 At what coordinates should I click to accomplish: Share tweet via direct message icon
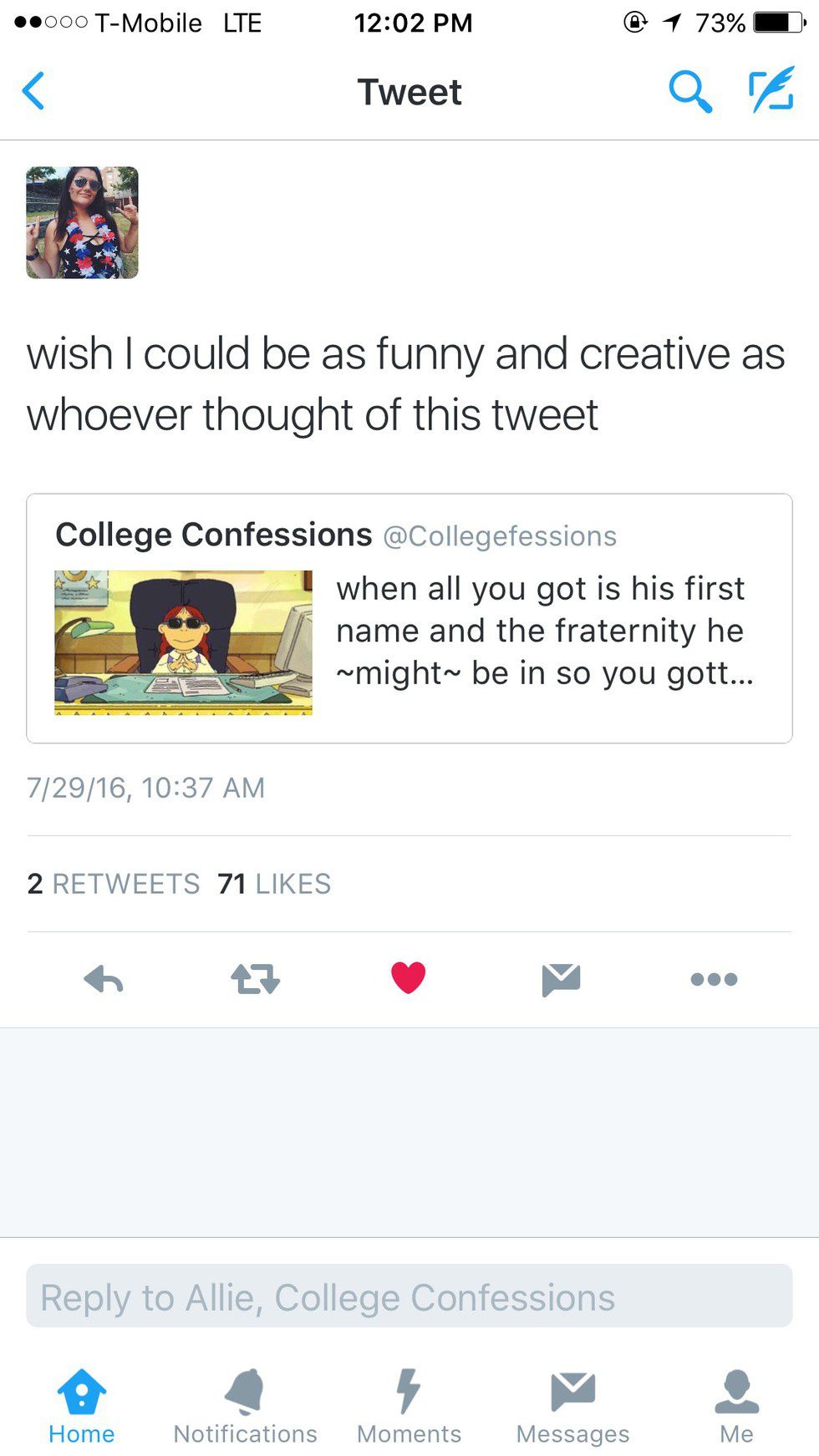coord(561,978)
